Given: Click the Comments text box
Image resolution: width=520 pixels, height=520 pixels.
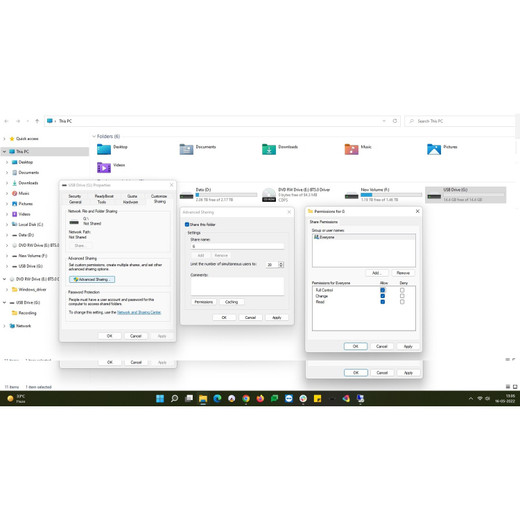Looking at the screenshot, I should [x=237, y=286].
